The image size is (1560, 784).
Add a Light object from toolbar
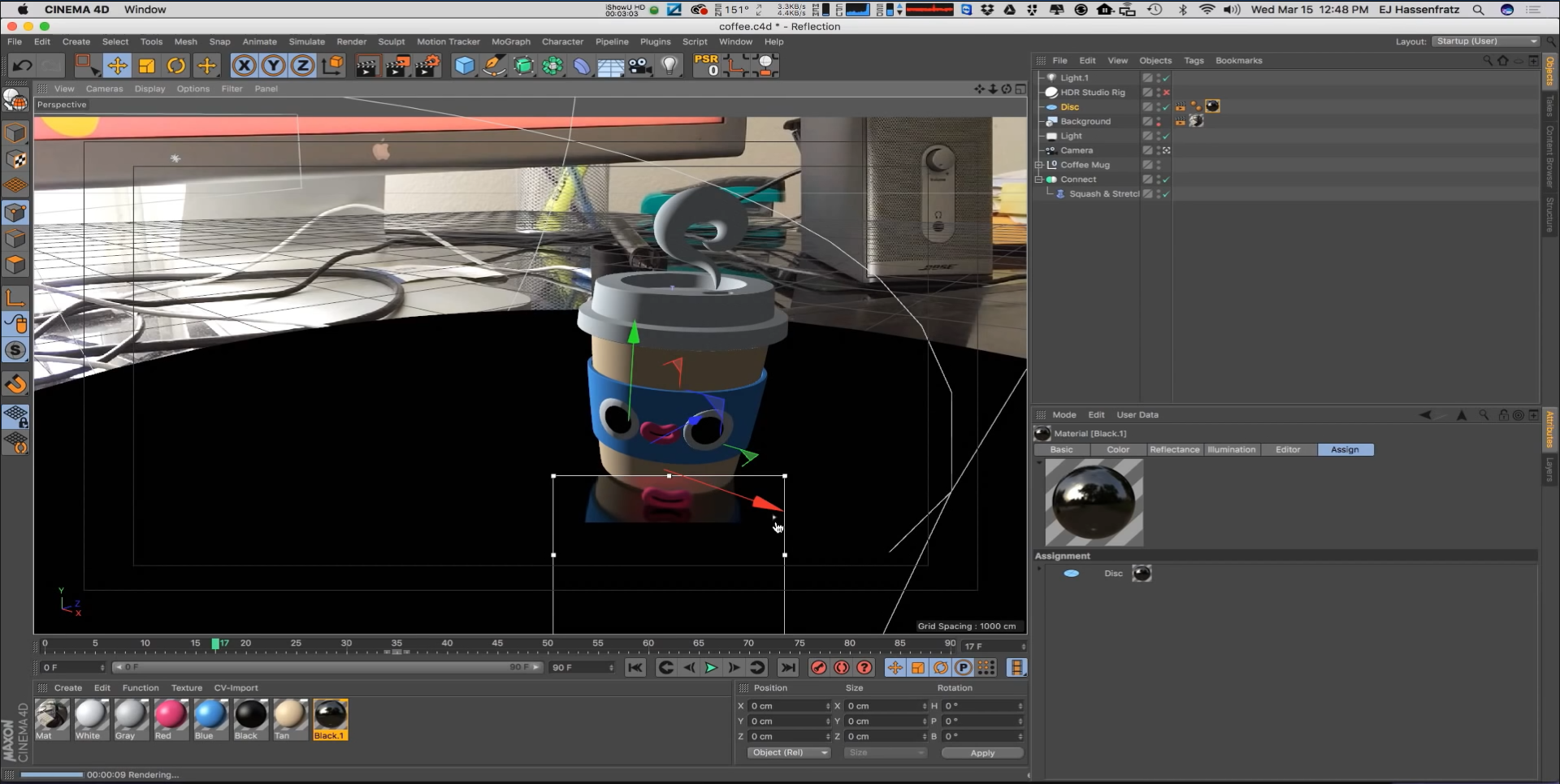669,66
